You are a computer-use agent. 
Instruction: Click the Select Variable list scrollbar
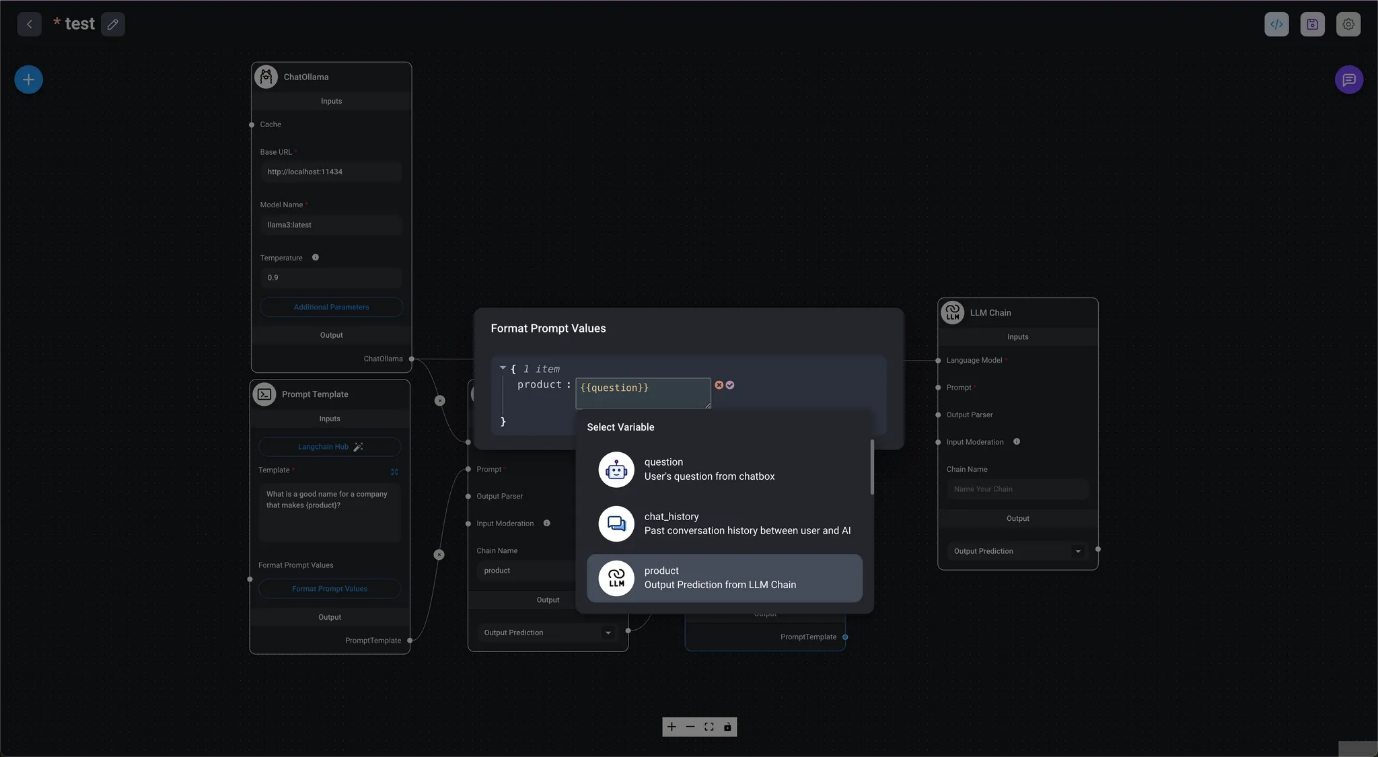(x=872, y=468)
